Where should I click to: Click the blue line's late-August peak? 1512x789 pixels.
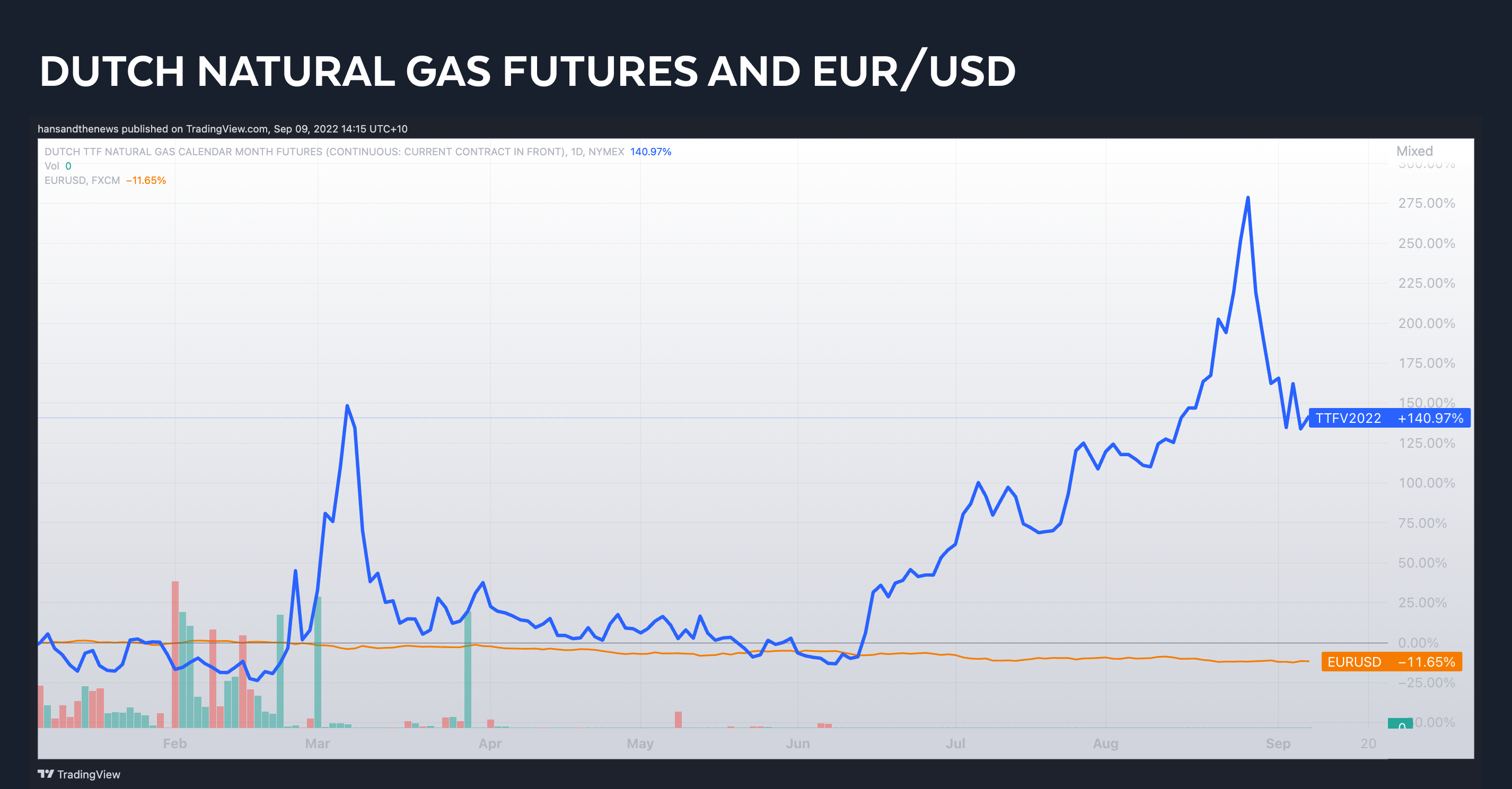1247,198
